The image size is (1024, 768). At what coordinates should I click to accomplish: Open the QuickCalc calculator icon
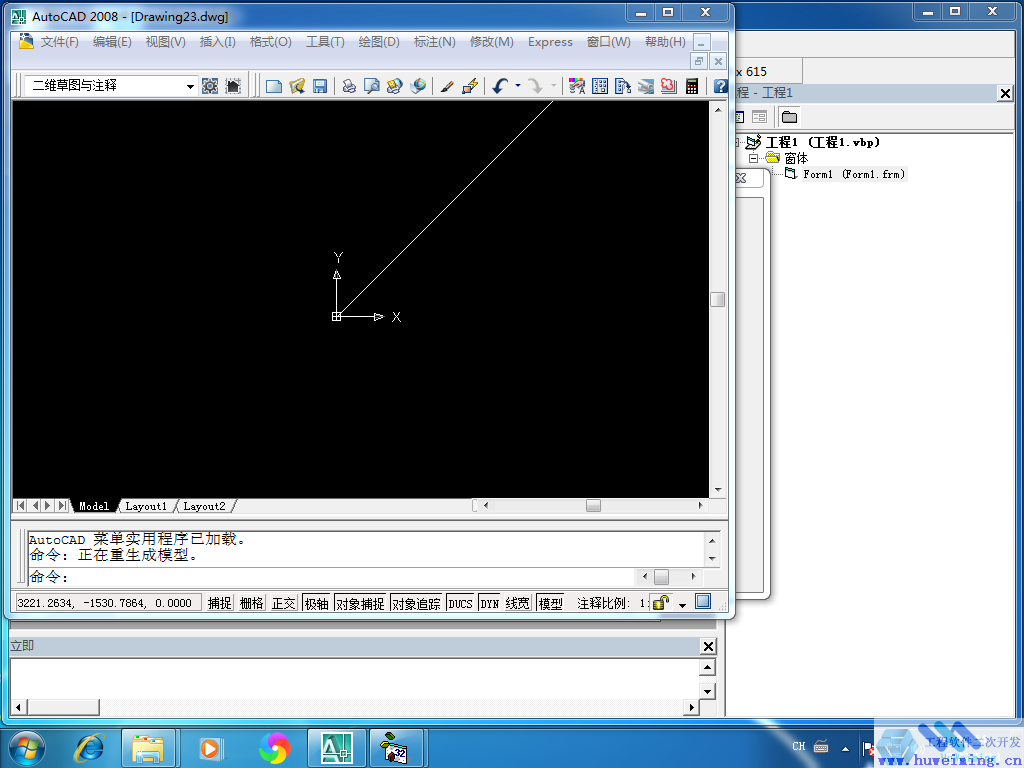point(692,86)
